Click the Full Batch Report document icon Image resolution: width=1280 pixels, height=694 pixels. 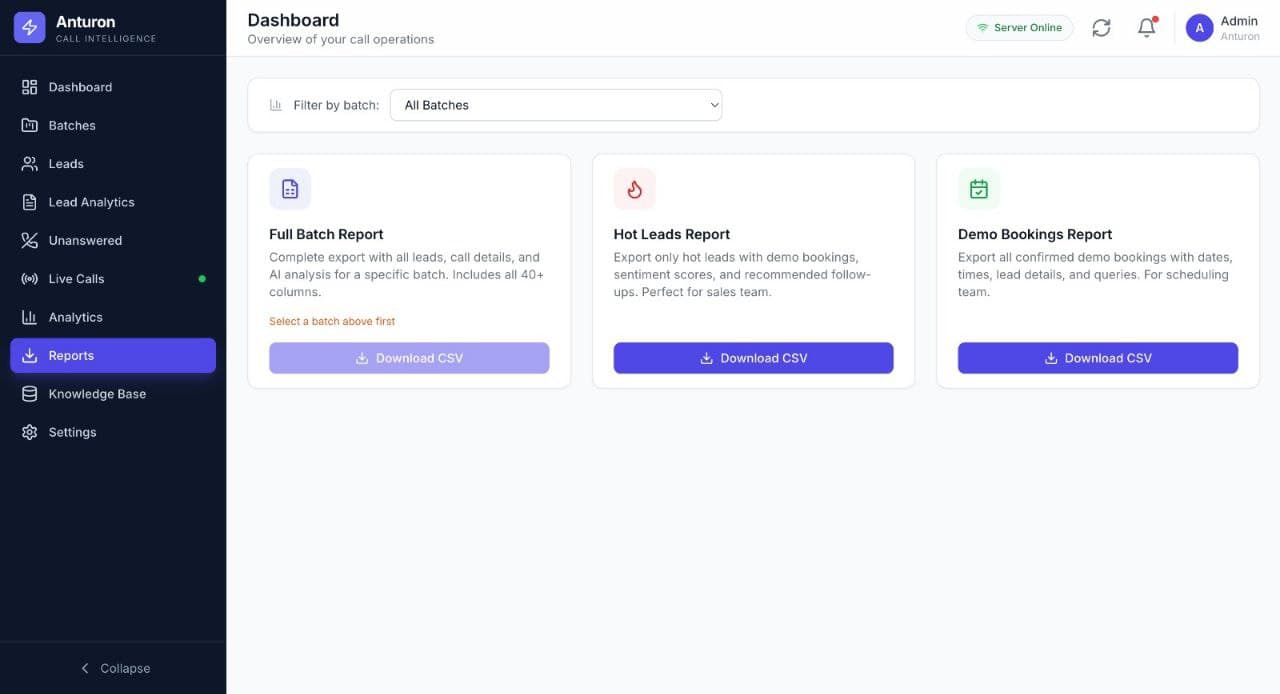pyautogui.click(x=290, y=189)
